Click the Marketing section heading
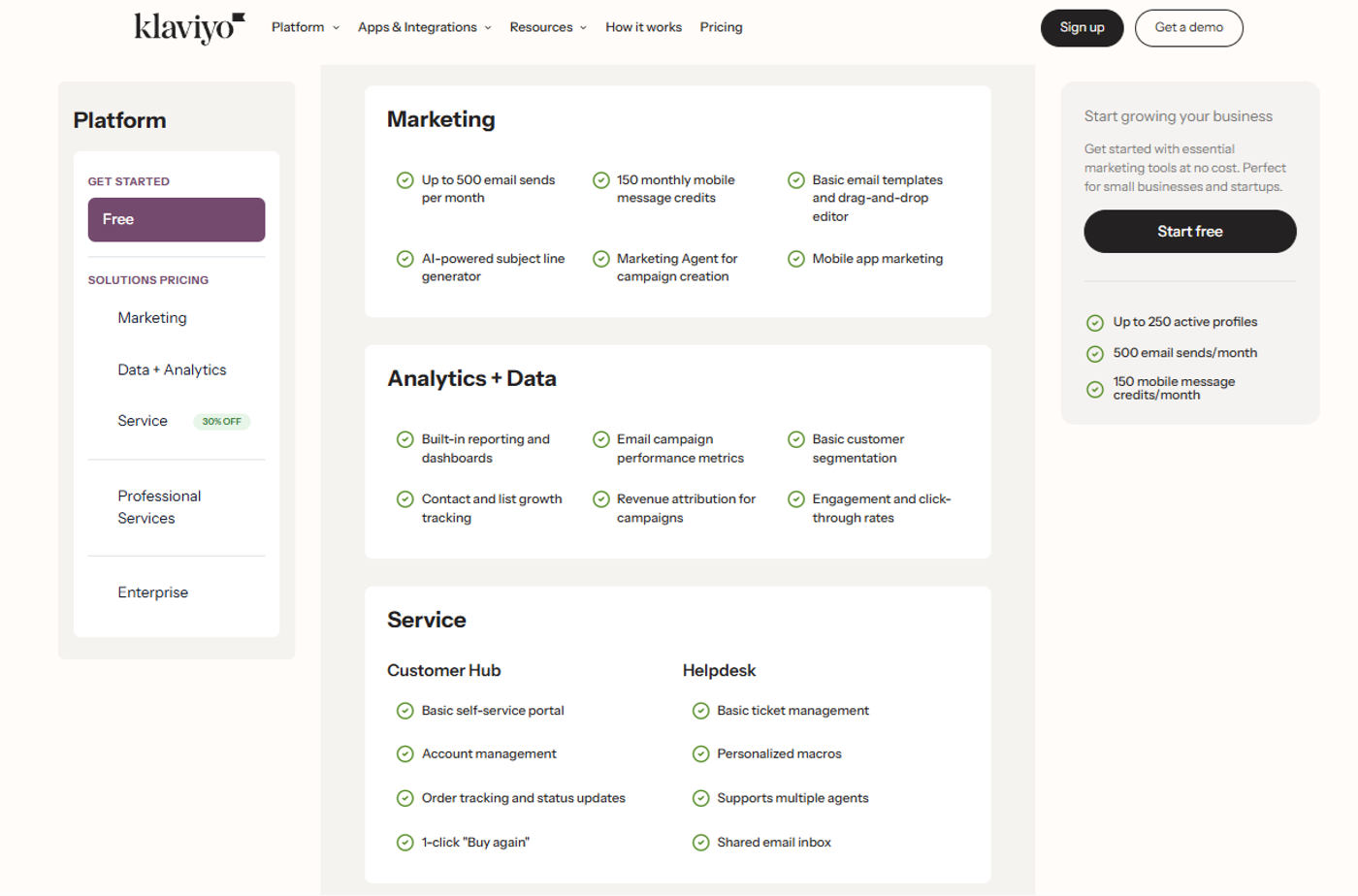Image resolution: width=1358 pixels, height=896 pixels. point(441,119)
